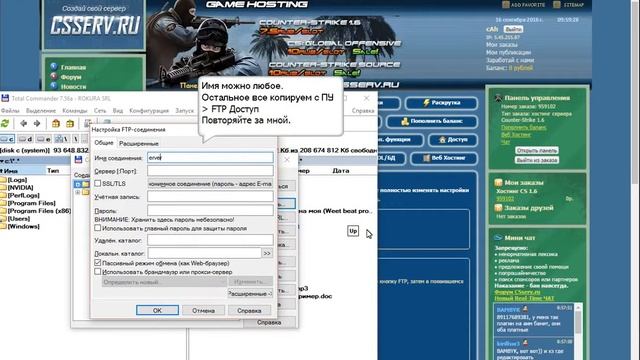Select the [Users] folder row
The width and height of the screenshot is (640, 360).
(16, 218)
